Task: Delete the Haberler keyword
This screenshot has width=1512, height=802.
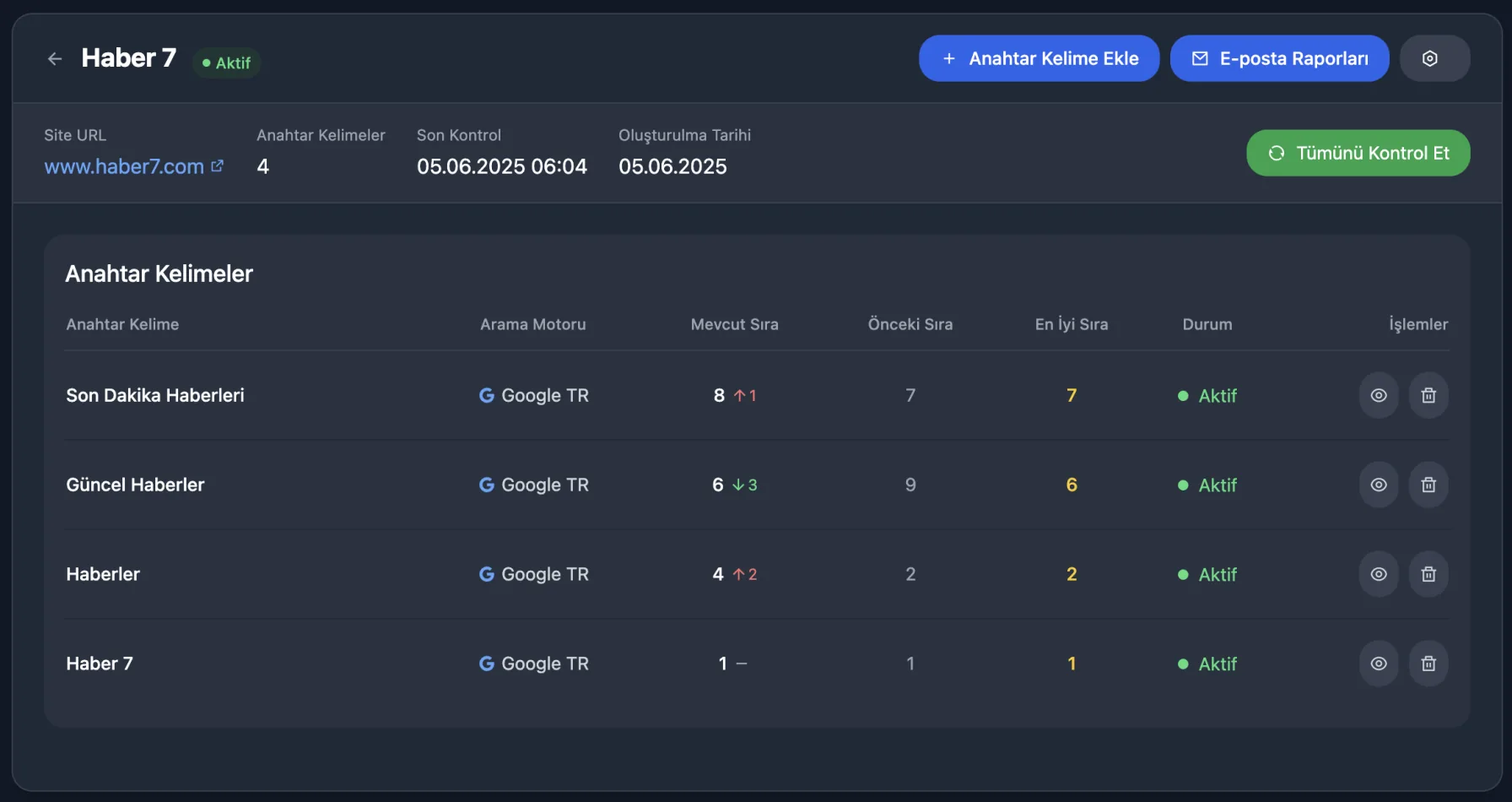Action: pos(1428,574)
